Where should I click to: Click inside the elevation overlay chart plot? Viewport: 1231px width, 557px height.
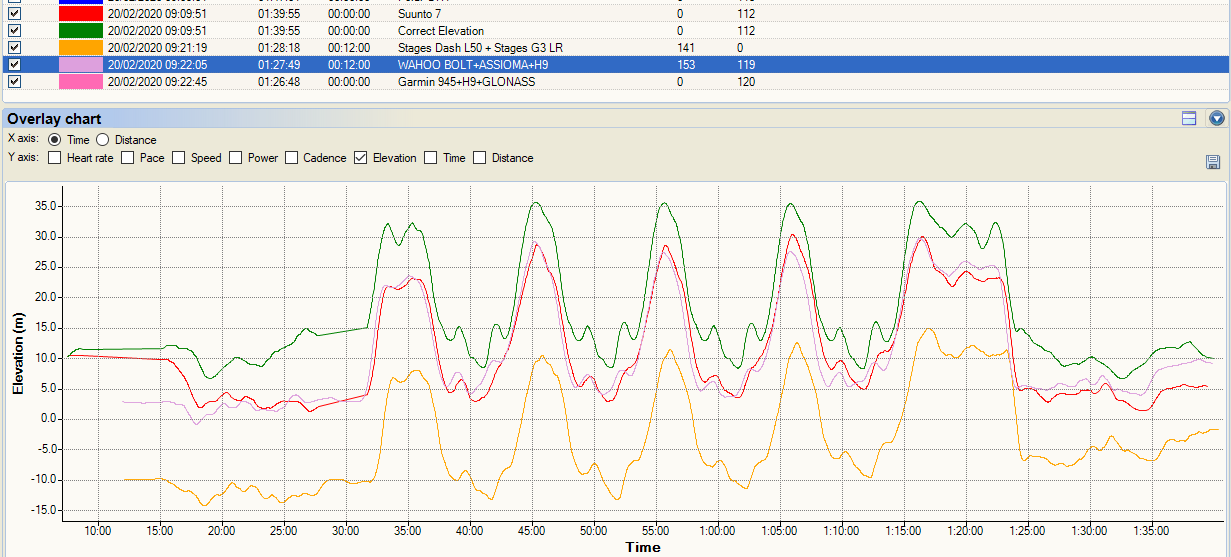[x=643, y=352]
